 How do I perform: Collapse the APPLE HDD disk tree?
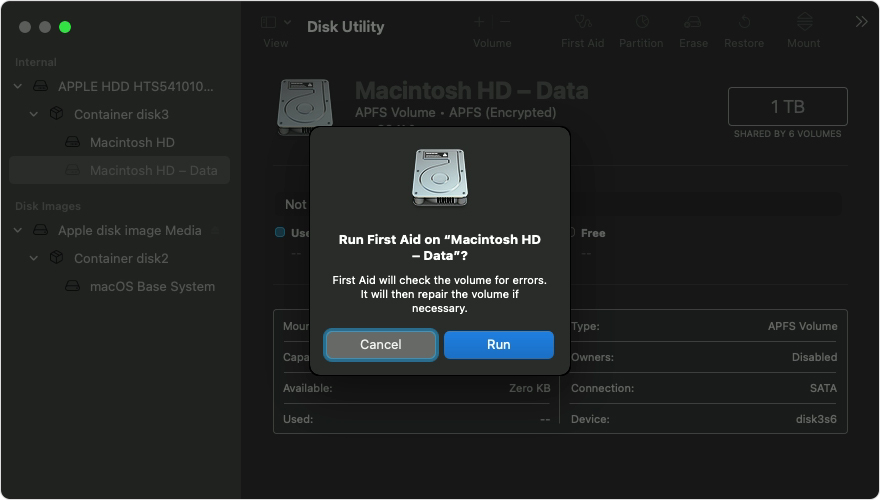point(18,87)
